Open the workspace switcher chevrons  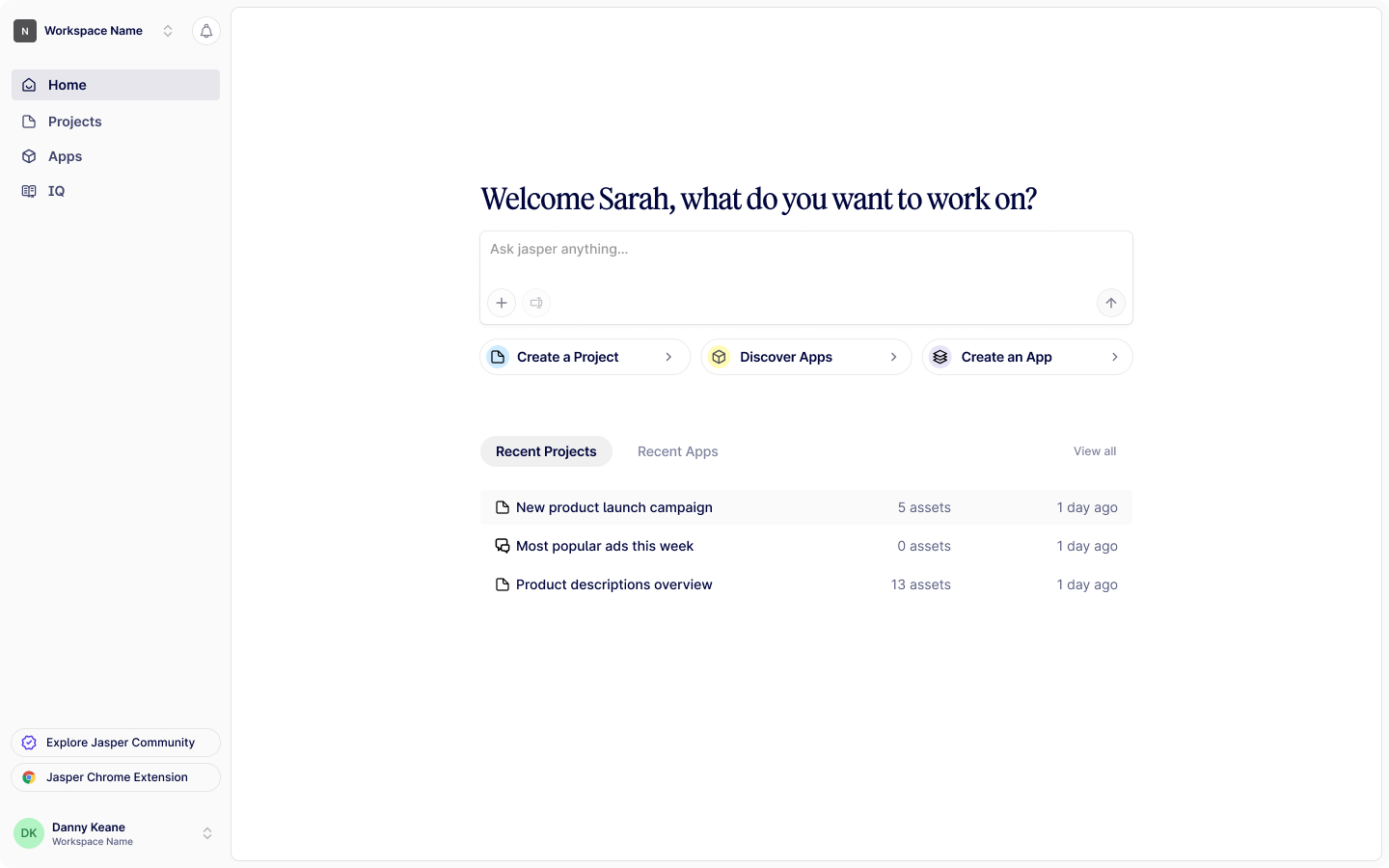(168, 30)
